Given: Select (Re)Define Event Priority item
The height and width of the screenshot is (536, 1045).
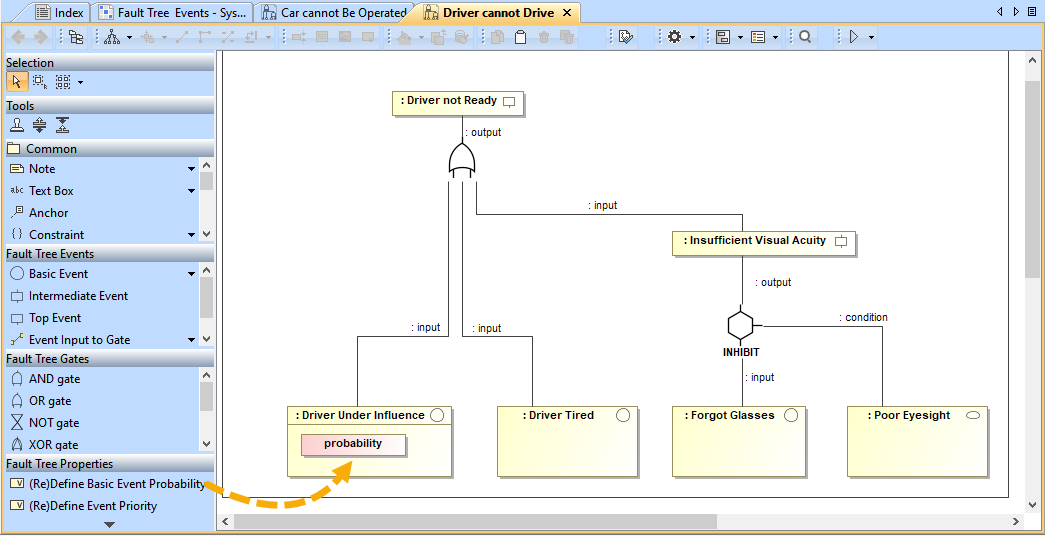Looking at the screenshot, I should coord(93,506).
